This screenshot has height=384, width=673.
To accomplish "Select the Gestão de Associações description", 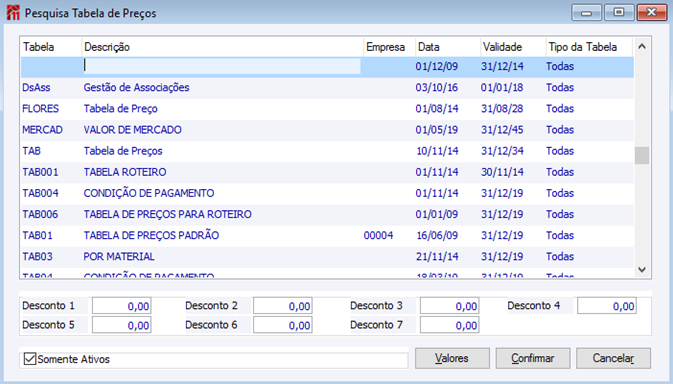I will point(136,88).
